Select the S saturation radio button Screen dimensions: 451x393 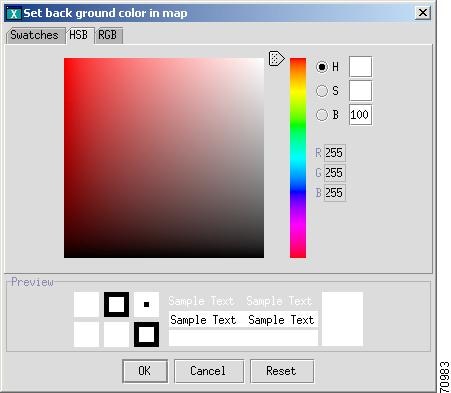pos(322,91)
